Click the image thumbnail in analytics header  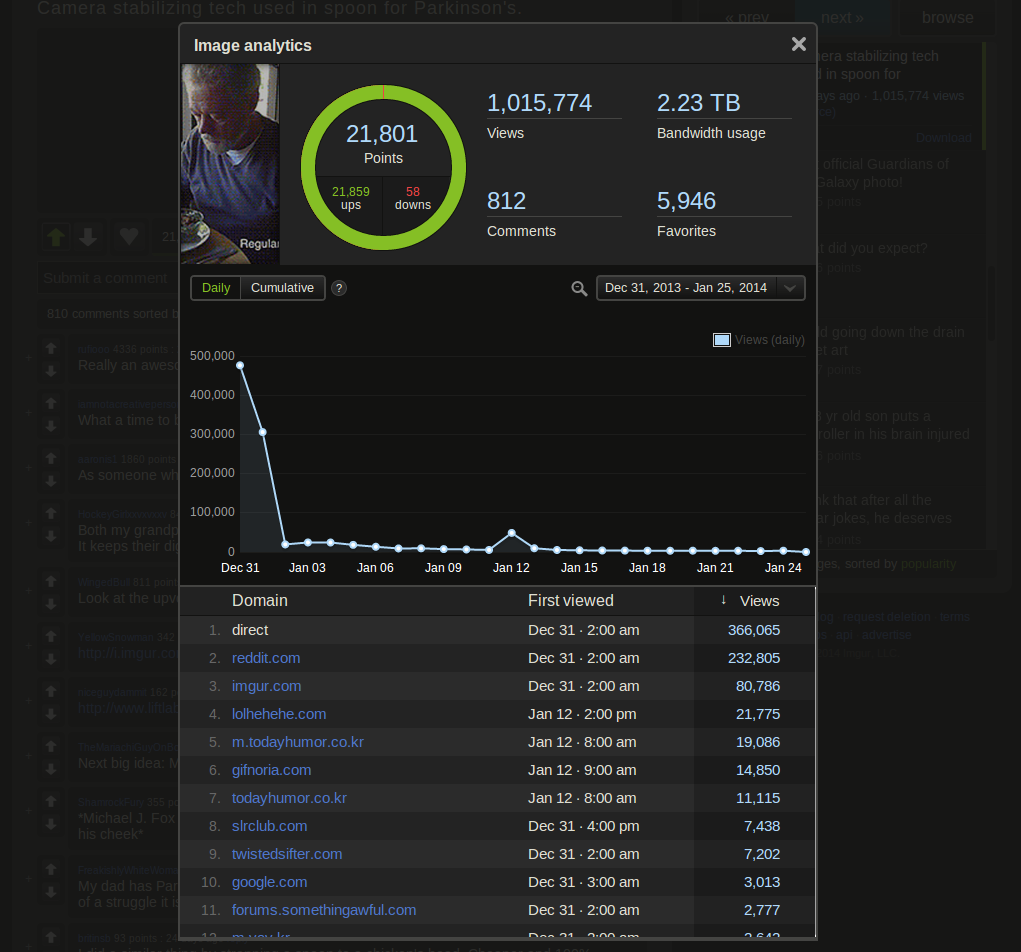coord(230,164)
